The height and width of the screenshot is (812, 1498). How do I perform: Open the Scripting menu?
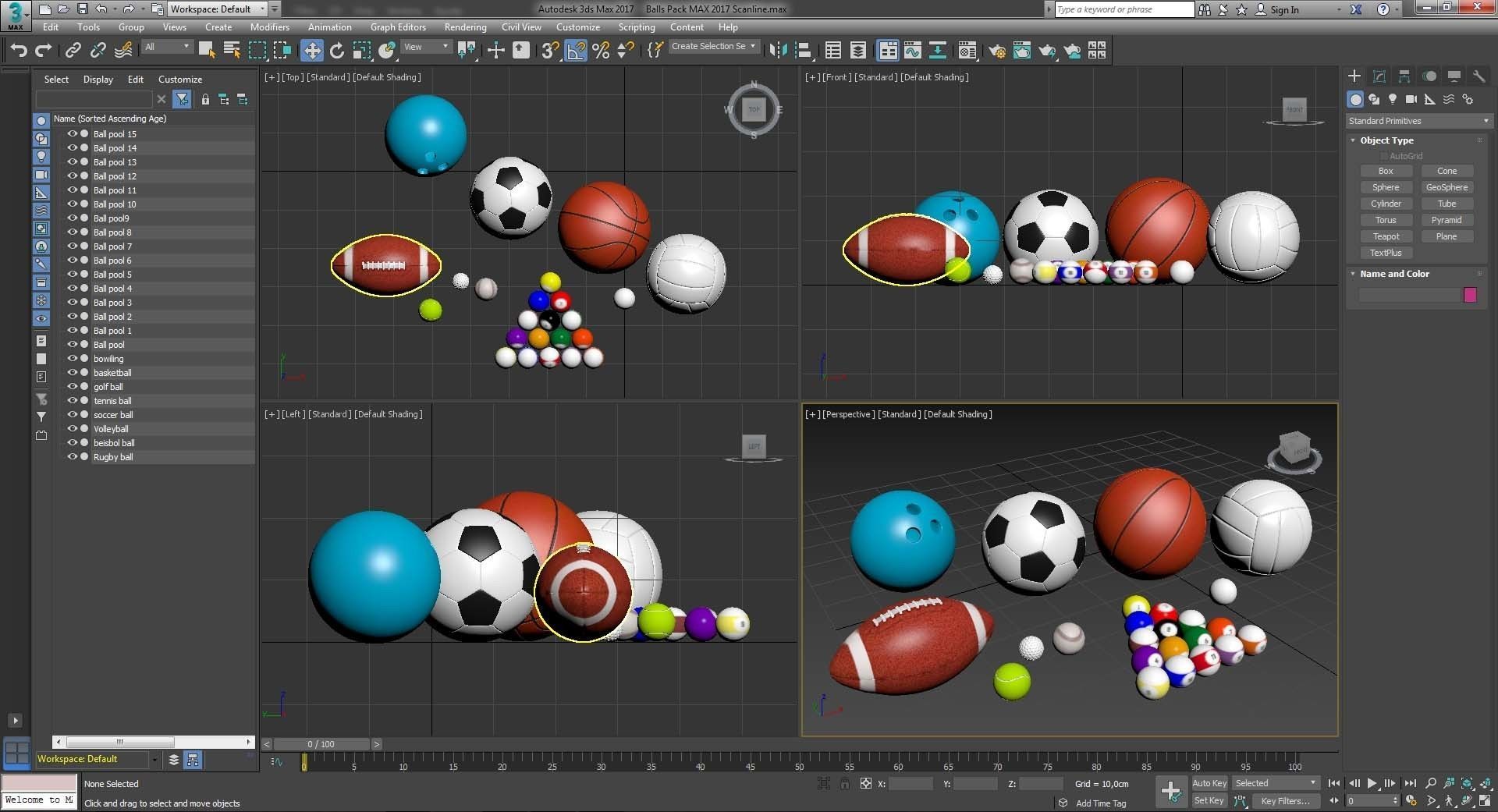point(637,27)
